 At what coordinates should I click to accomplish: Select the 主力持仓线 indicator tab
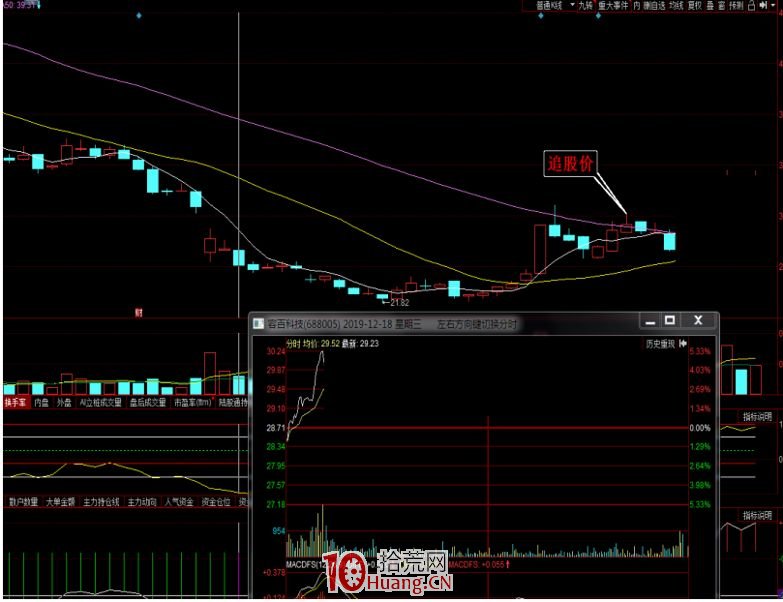[x=101, y=502]
